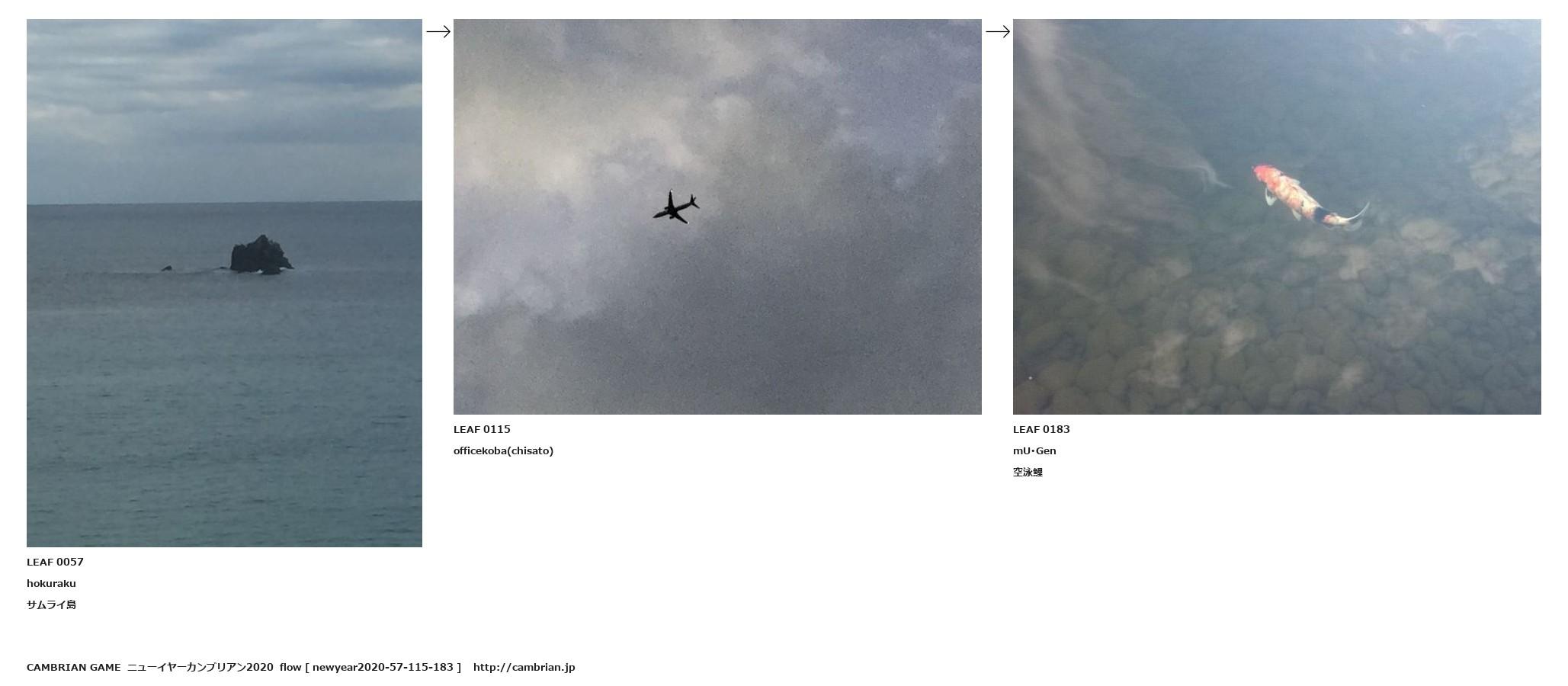
Task: Click the author name officekoba(chisato)
Action: [503, 450]
